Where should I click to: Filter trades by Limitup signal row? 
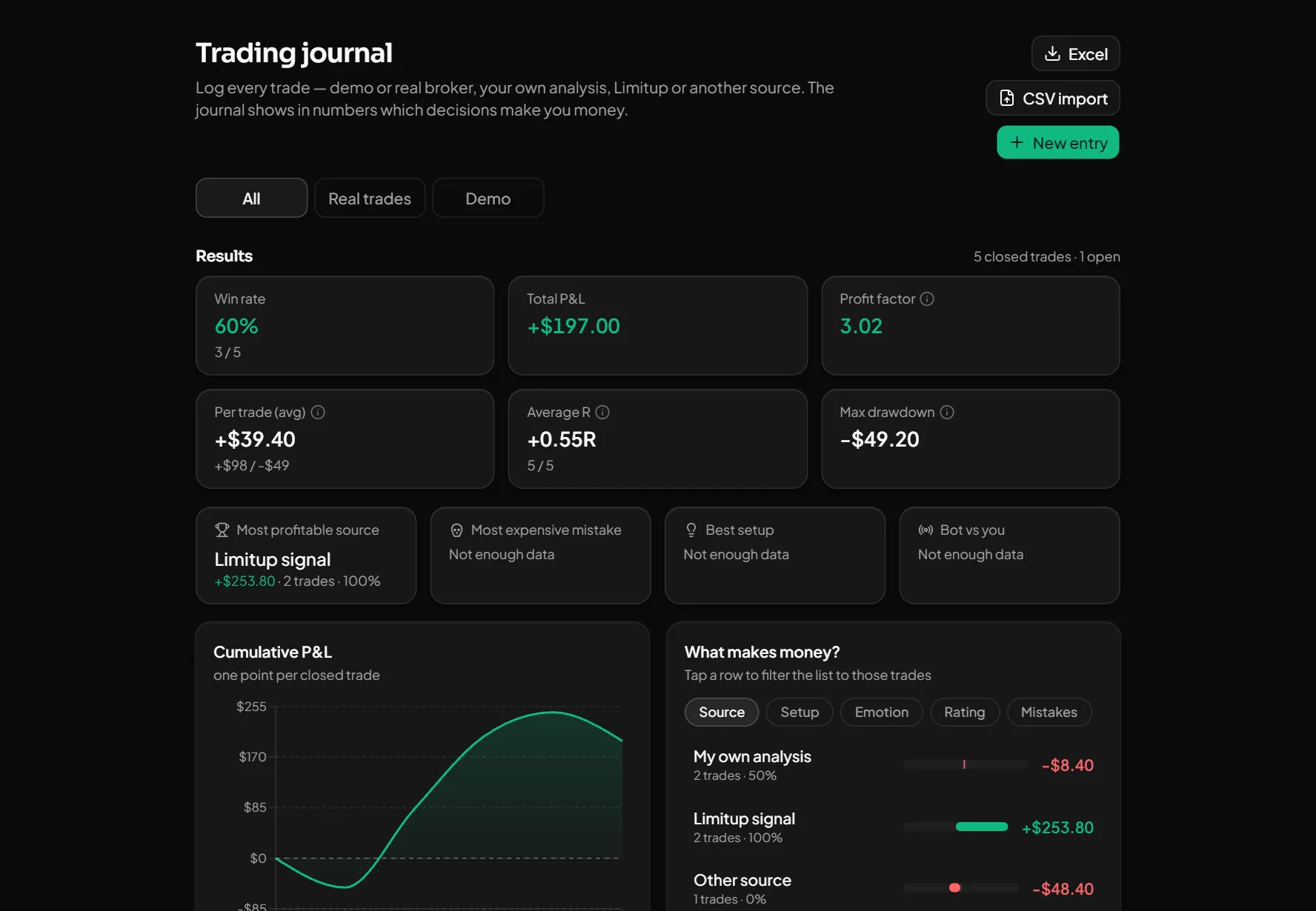[x=893, y=827]
